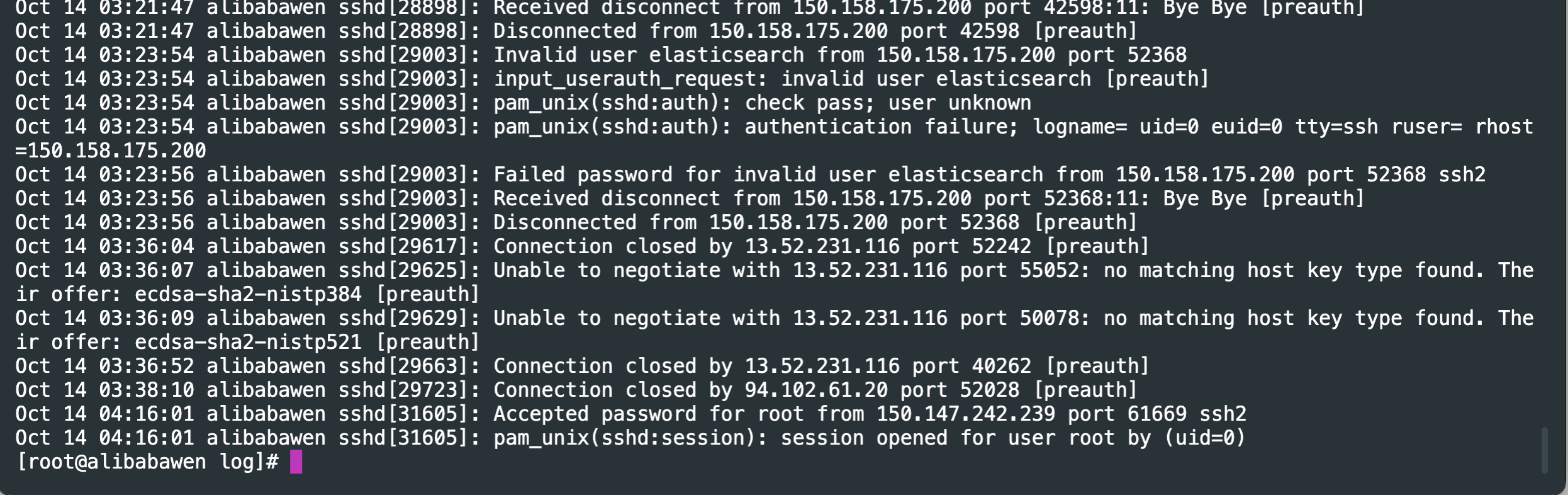1568x495 pixels.
Task: Click the Failed password for invalid user line
Action: 751,174
